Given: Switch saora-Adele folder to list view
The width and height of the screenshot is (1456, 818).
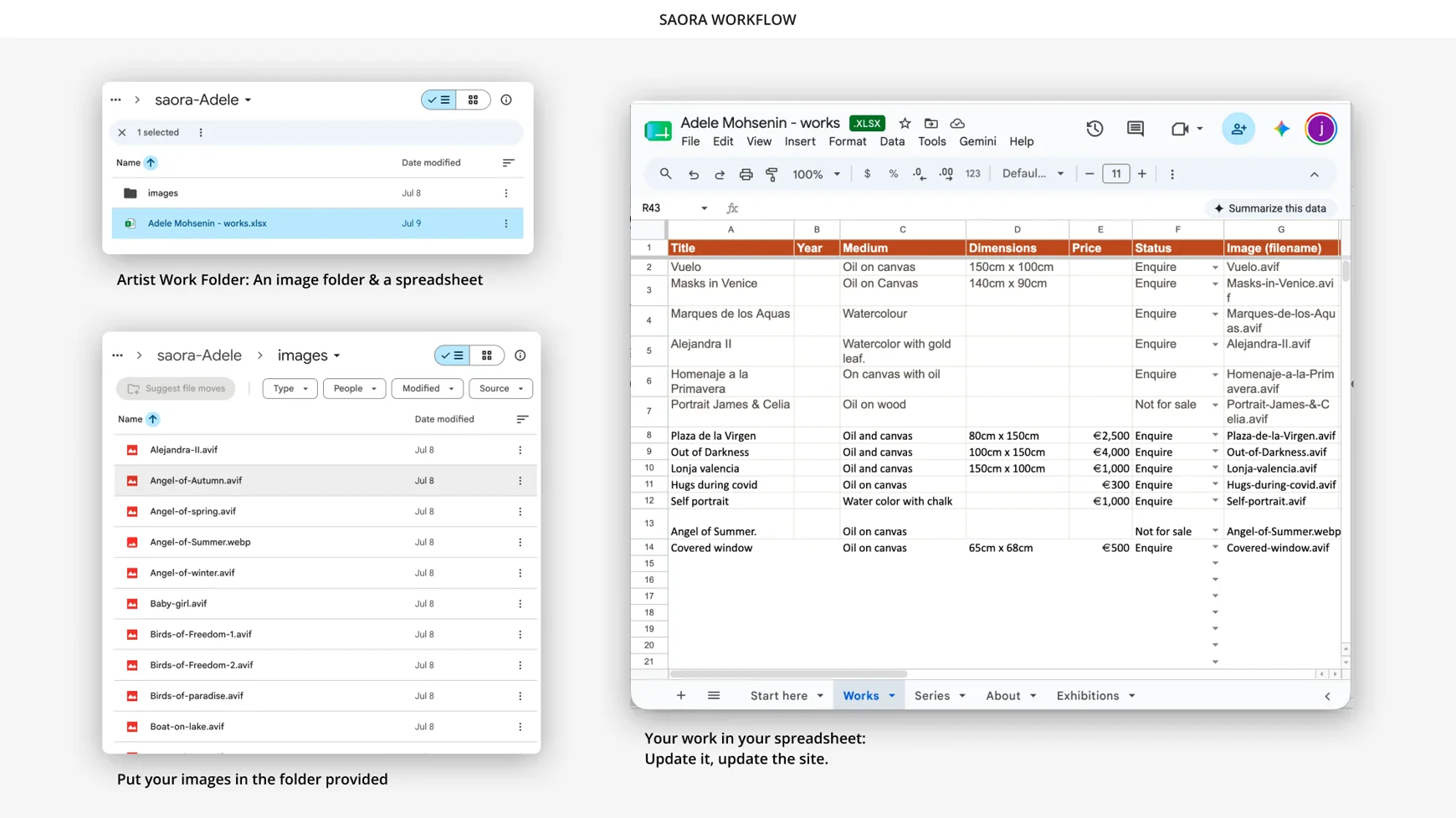Looking at the screenshot, I should [439, 100].
